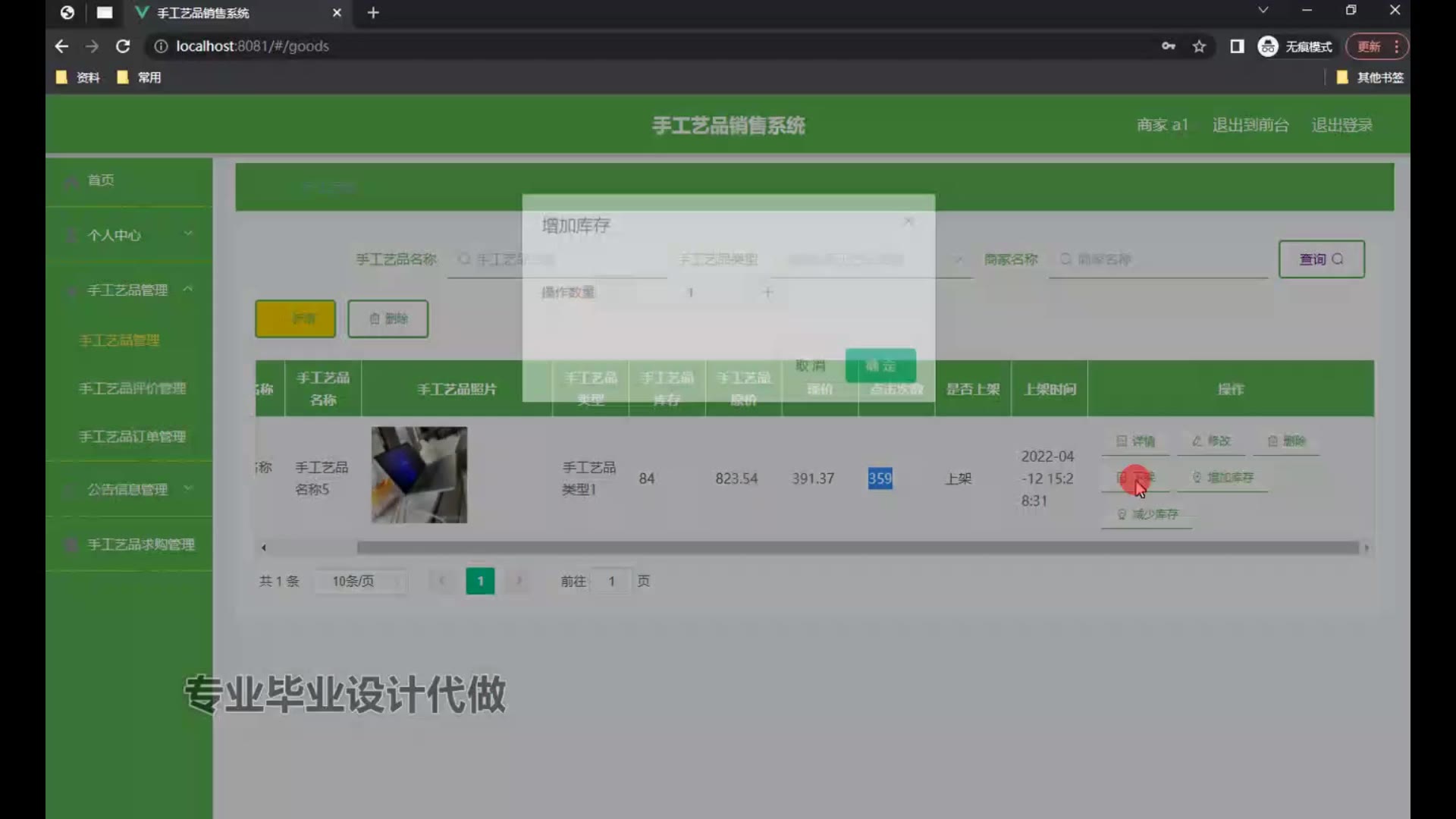The width and height of the screenshot is (1456, 819).
Task: Open 手工艺品评价管理 in the sidebar
Action: click(132, 388)
